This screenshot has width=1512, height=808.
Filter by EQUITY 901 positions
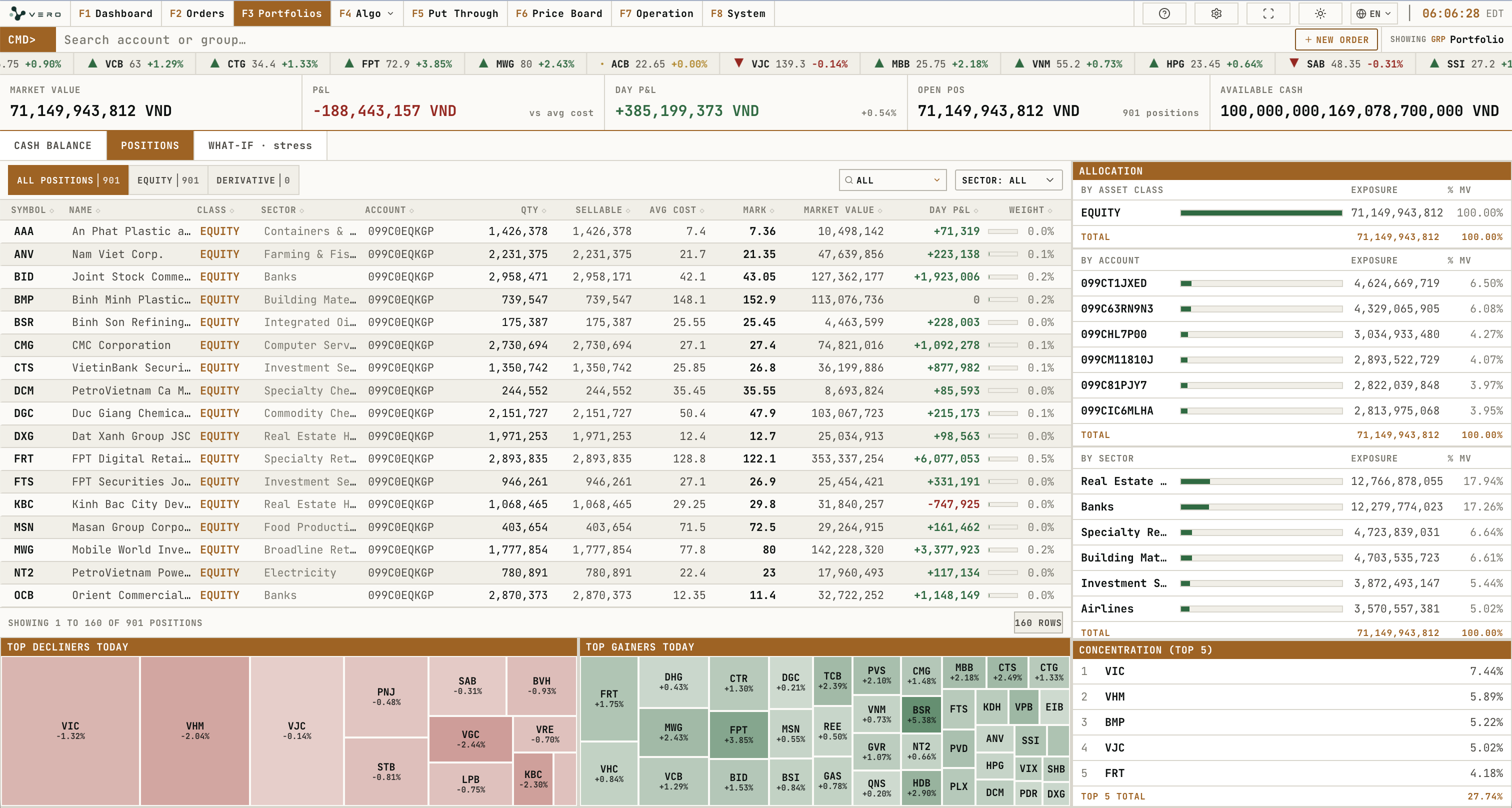pyautogui.click(x=168, y=180)
